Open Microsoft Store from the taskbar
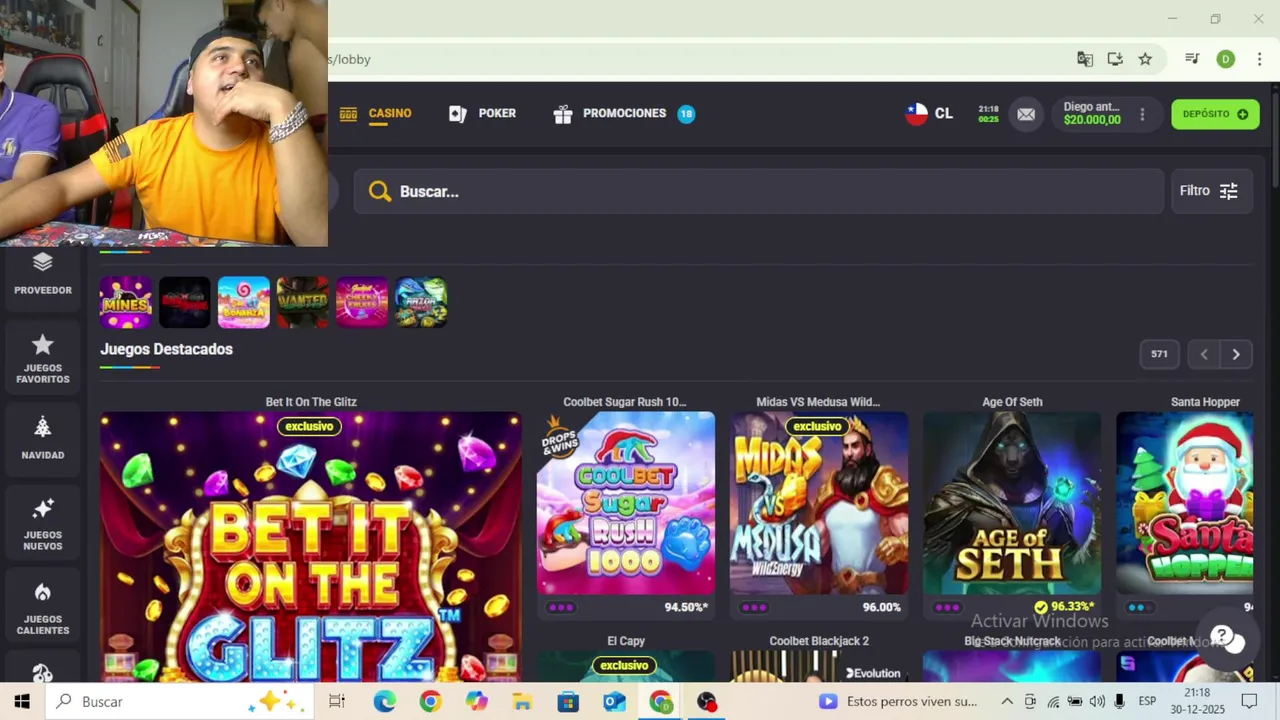1280x720 pixels. click(568, 702)
